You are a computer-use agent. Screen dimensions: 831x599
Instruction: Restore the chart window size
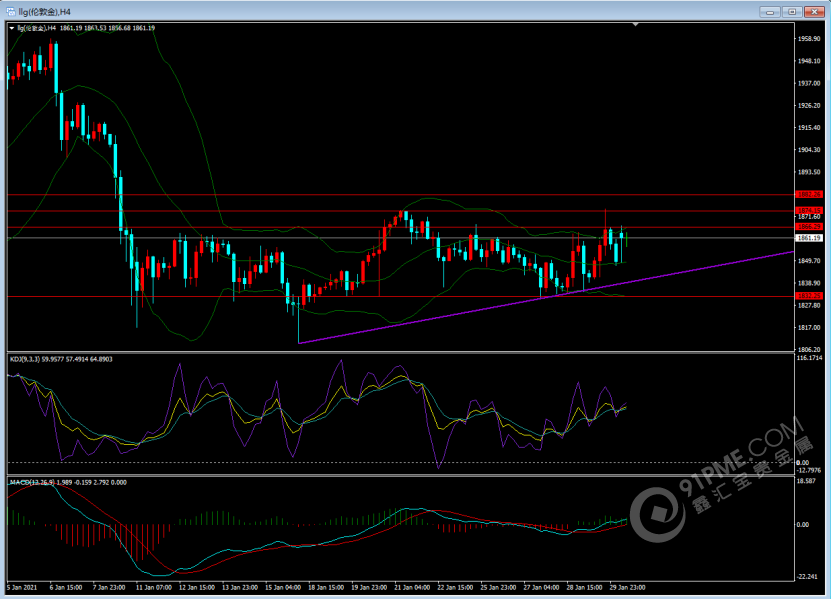click(x=791, y=11)
